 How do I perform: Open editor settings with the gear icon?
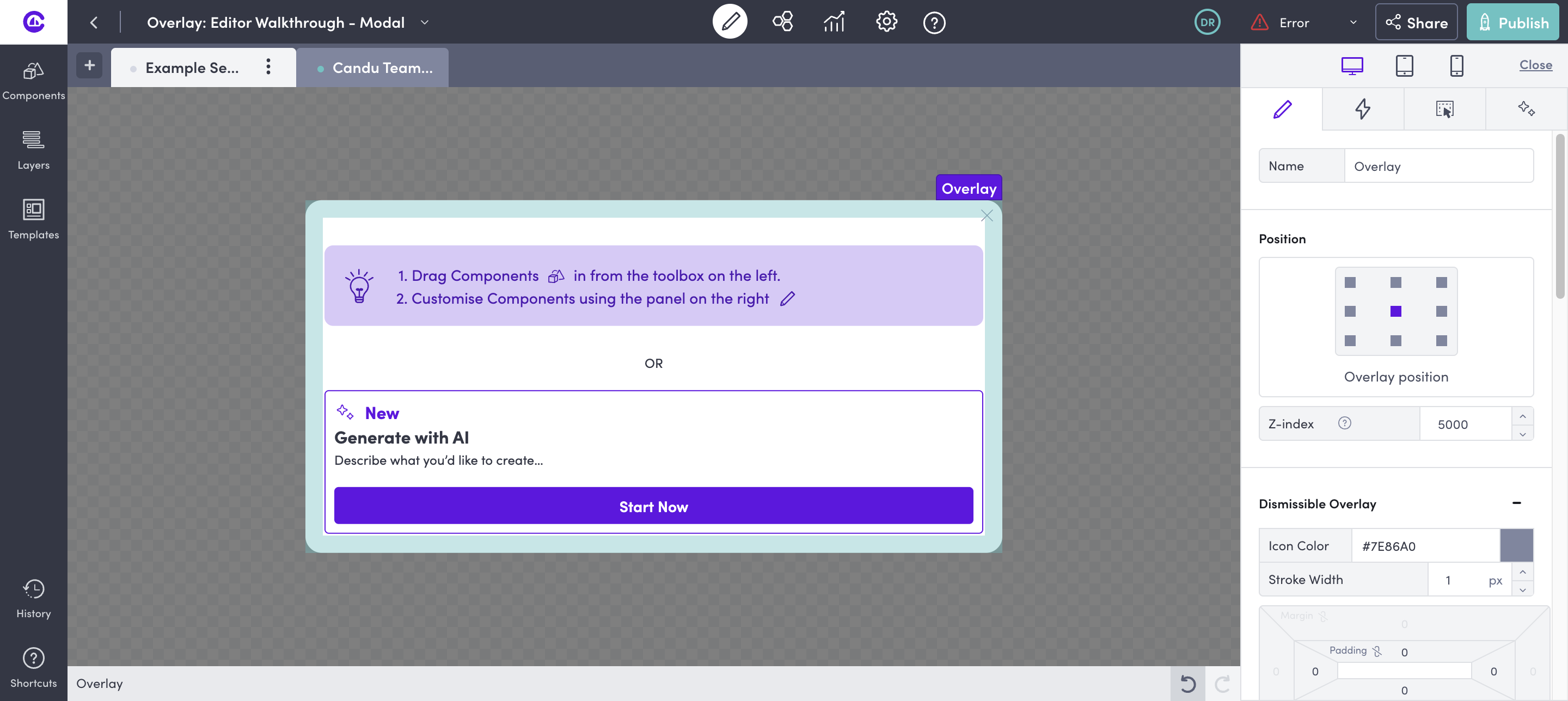click(886, 22)
